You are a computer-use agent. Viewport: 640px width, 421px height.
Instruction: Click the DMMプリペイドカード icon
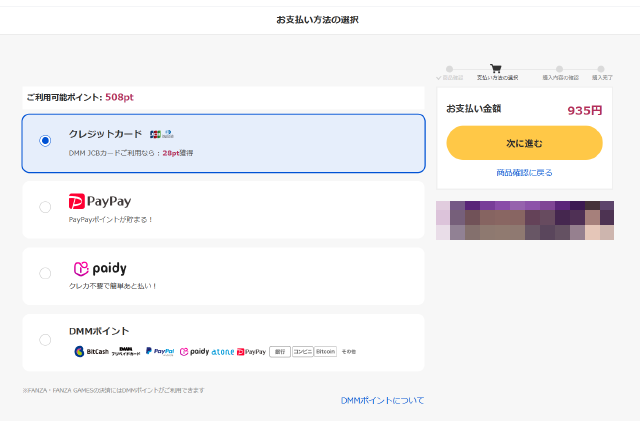[x=126, y=352]
